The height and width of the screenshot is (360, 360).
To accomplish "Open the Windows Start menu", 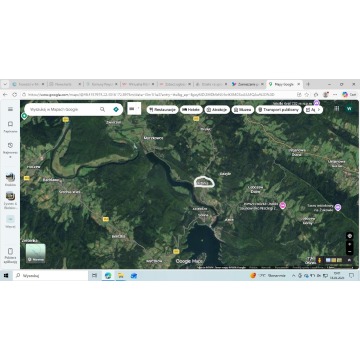I will 6,276.
